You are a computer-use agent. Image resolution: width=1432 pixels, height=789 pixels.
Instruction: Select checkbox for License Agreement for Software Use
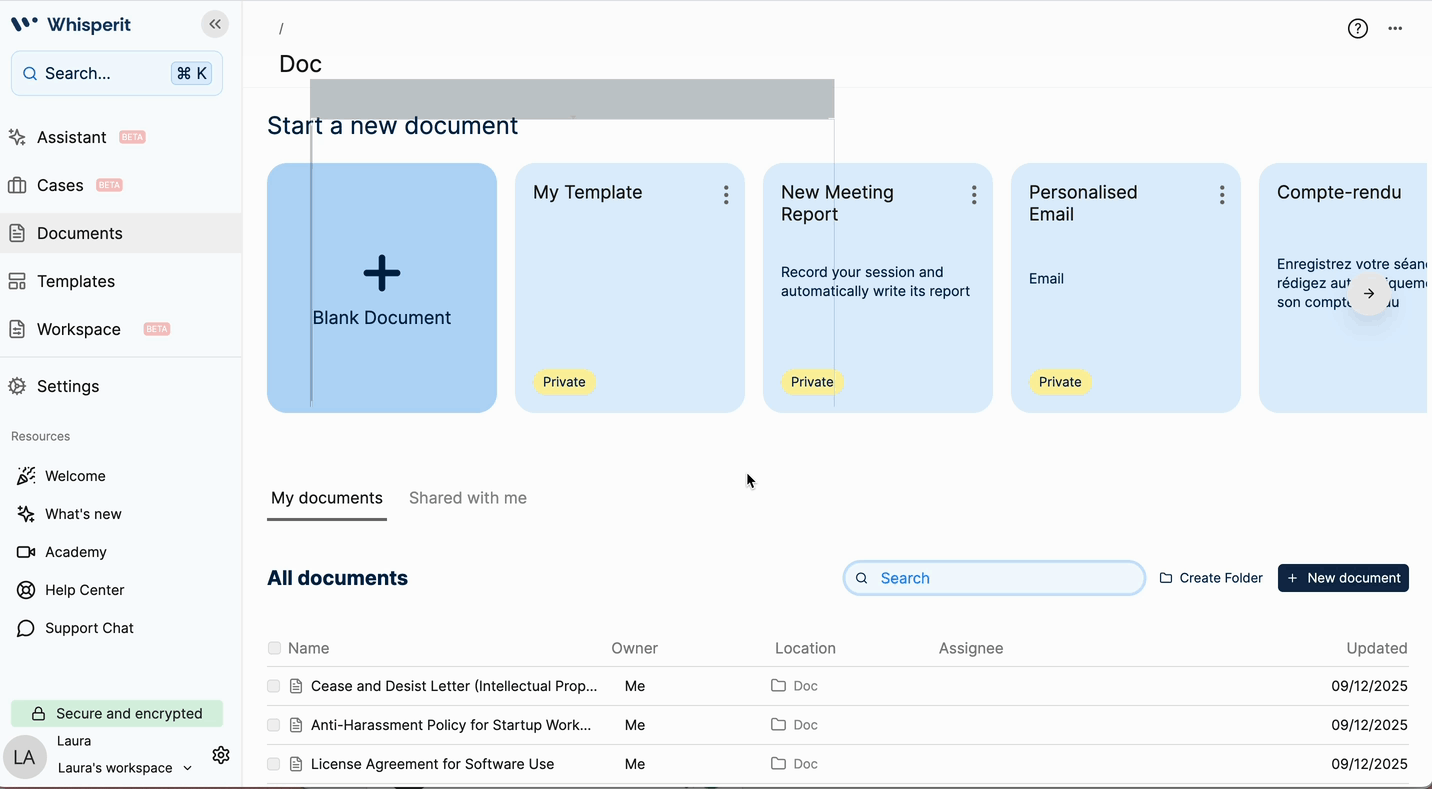(274, 764)
